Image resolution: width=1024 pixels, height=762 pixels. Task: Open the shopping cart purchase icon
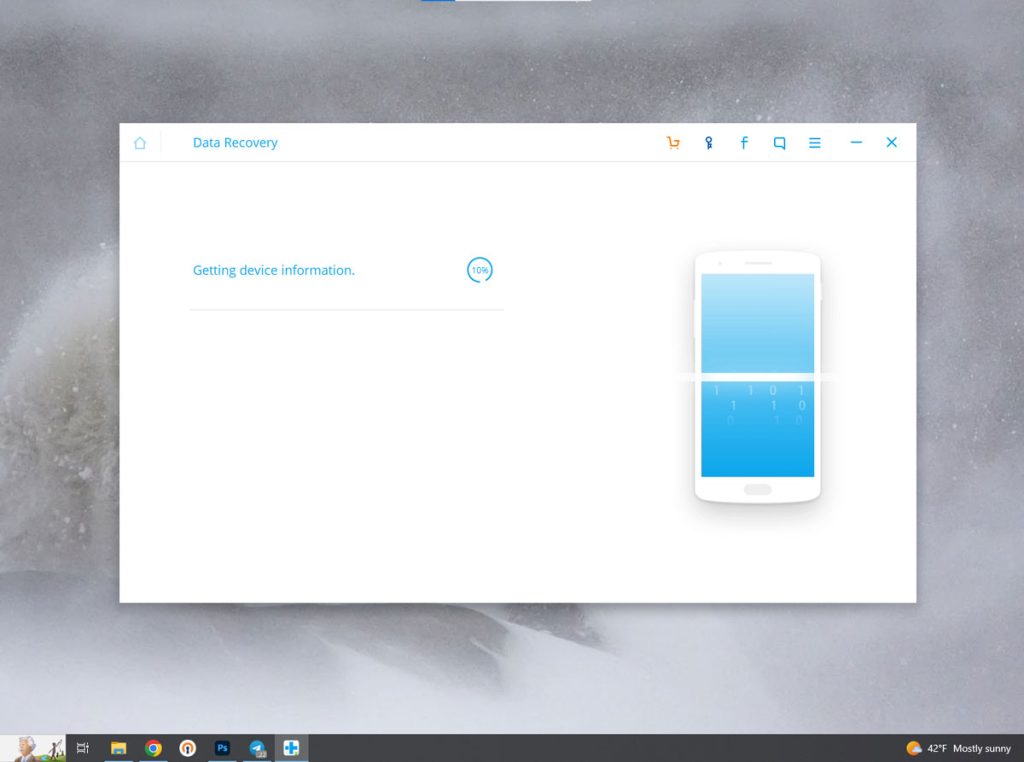(673, 143)
